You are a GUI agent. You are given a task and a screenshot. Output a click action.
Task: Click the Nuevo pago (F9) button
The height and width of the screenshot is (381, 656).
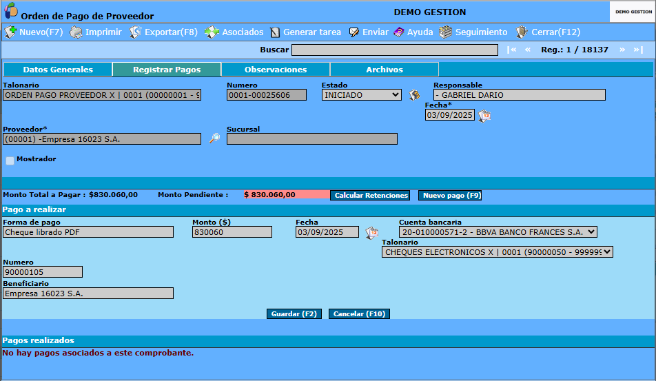[450, 195]
